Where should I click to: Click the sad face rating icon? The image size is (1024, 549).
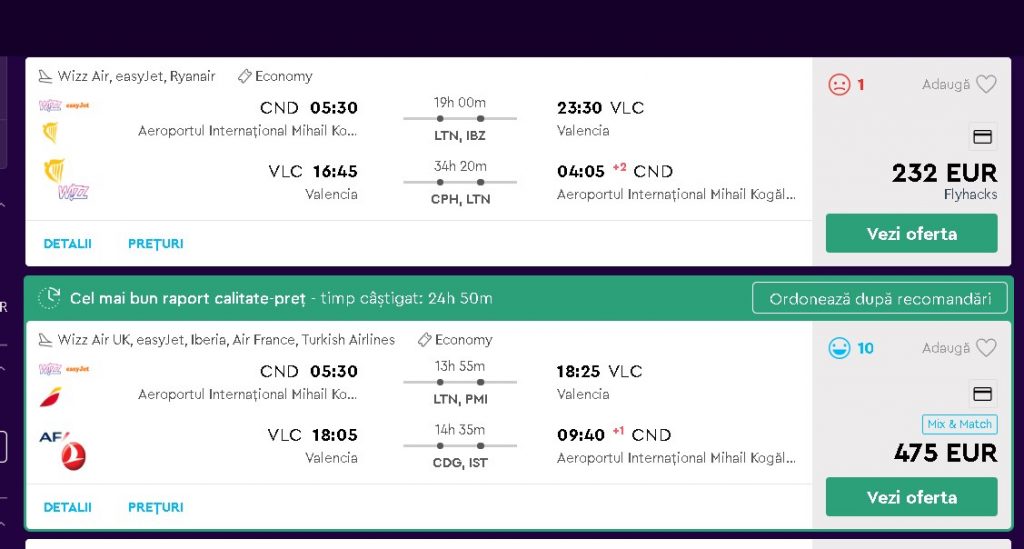839,84
